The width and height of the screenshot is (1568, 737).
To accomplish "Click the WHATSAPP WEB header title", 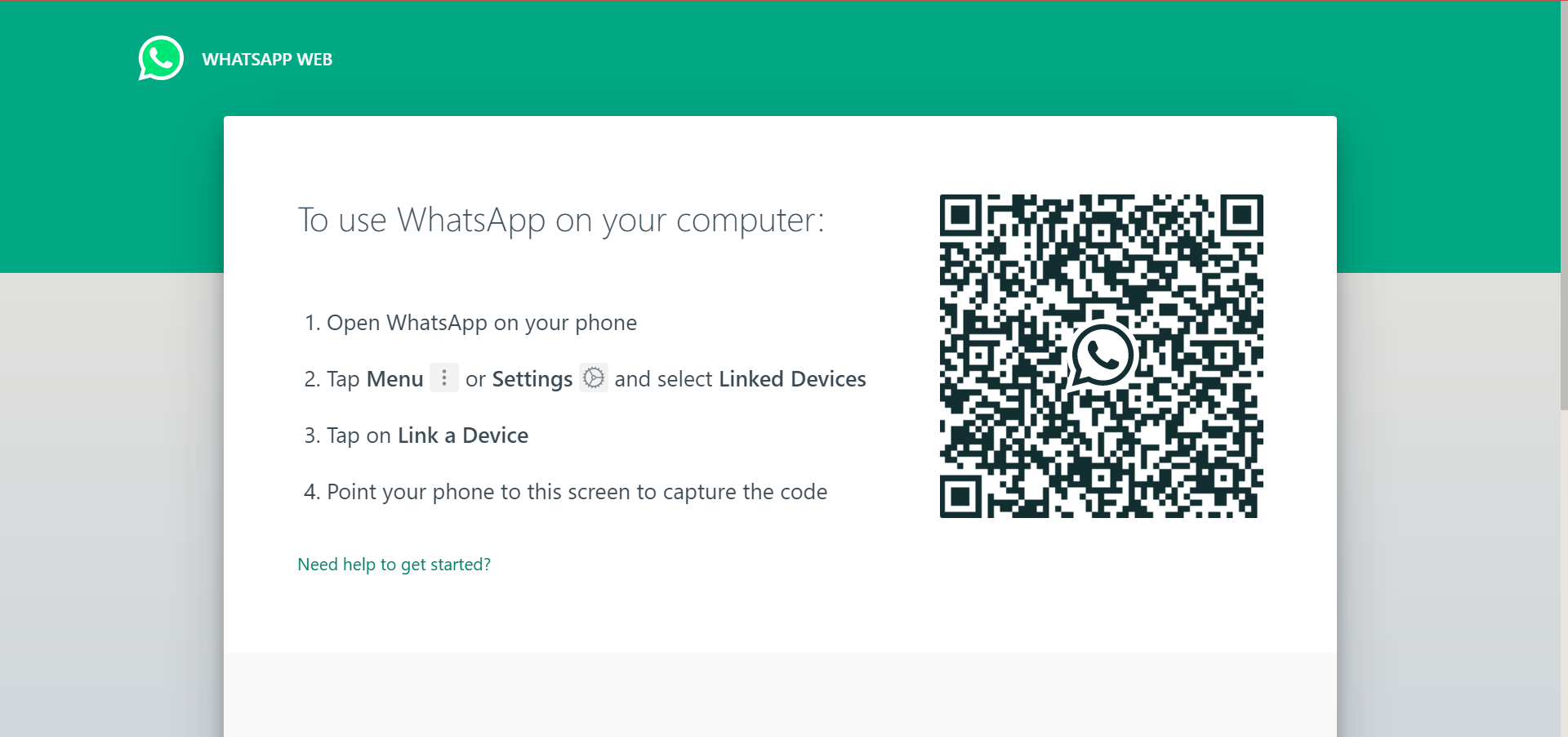I will pyautogui.click(x=267, y=60).
